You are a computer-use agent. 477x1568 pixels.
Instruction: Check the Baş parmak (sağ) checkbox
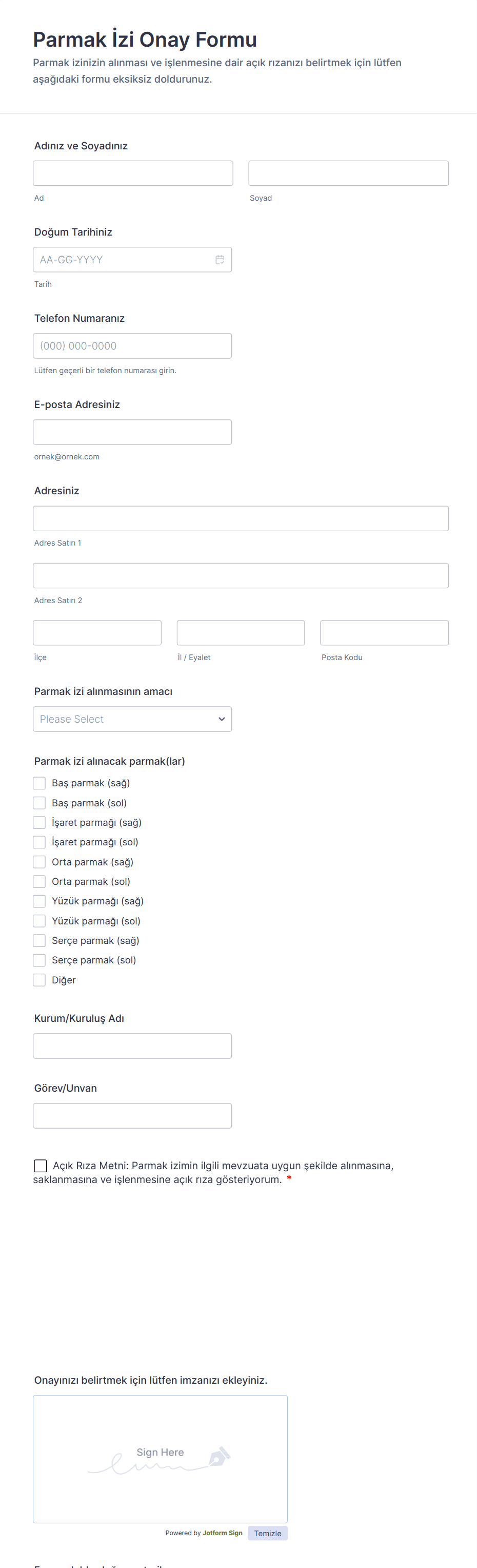tap(39, 783)
